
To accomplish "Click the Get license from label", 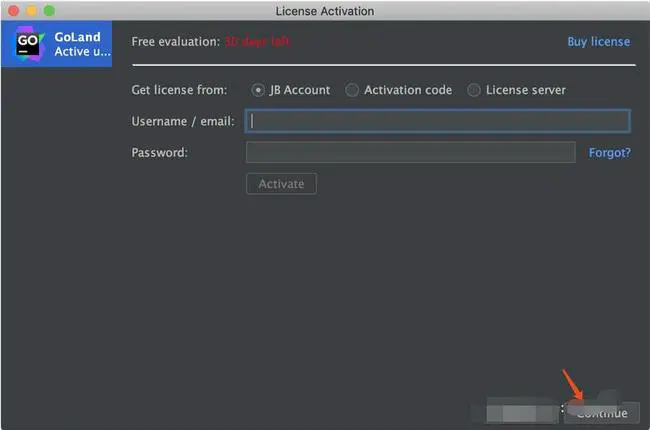I will tap(179, 90).
